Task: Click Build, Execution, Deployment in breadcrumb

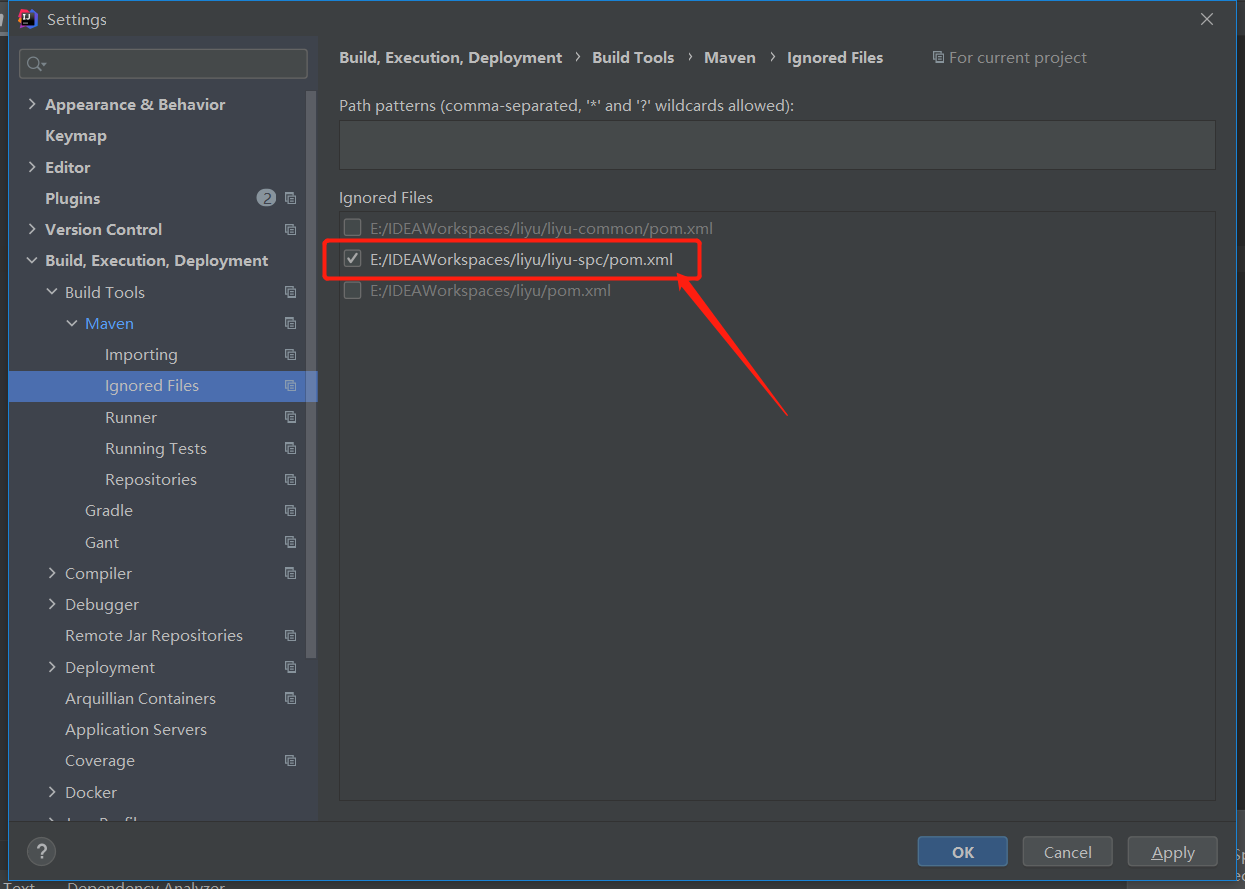Action: point(451,58)
